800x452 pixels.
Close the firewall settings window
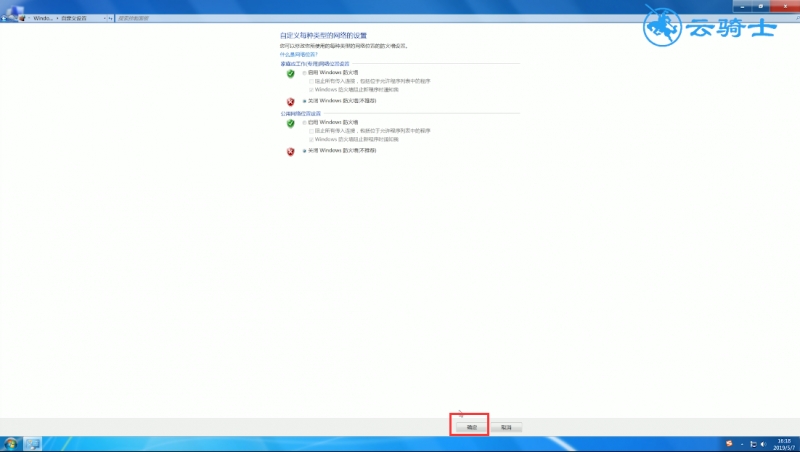(x=785, y=6)
